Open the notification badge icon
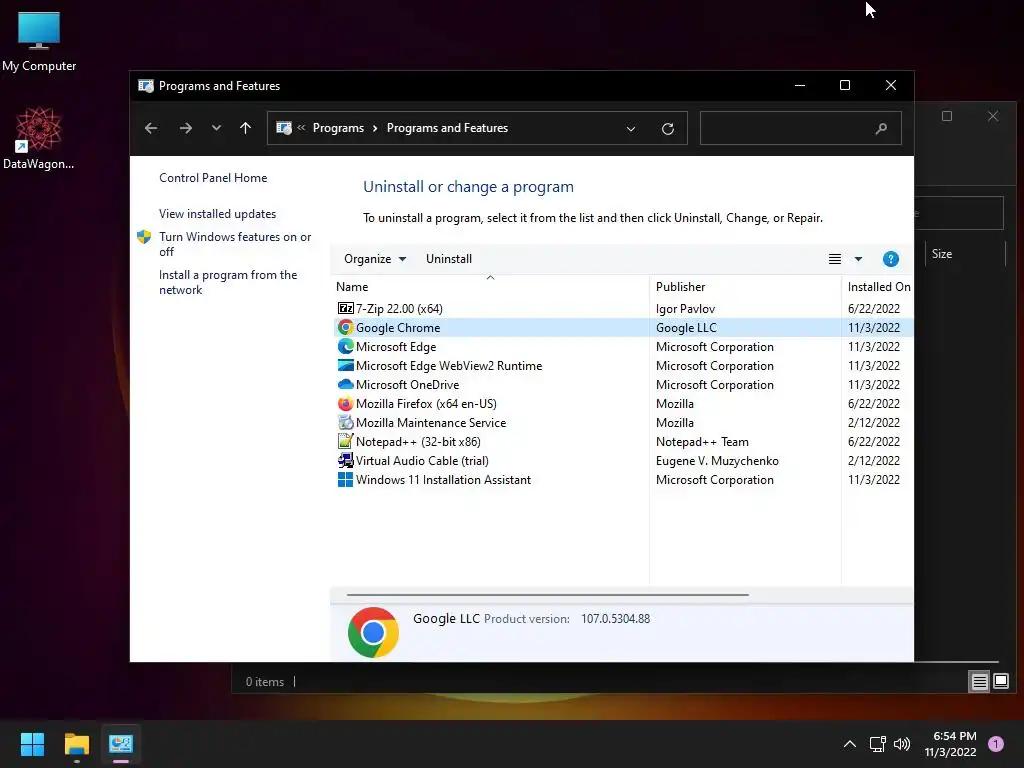 point(996,744)
